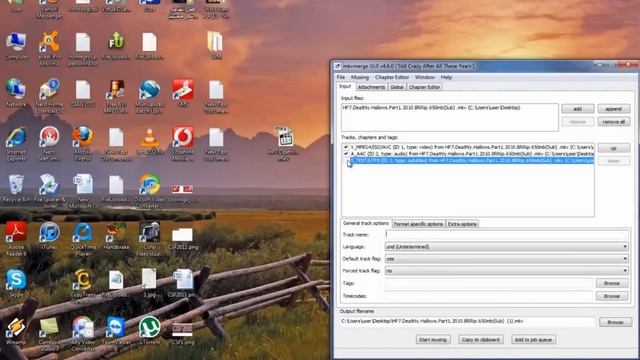Open the Network desktop icon
This screenshot has height=360, width=640.
point(16,93)
